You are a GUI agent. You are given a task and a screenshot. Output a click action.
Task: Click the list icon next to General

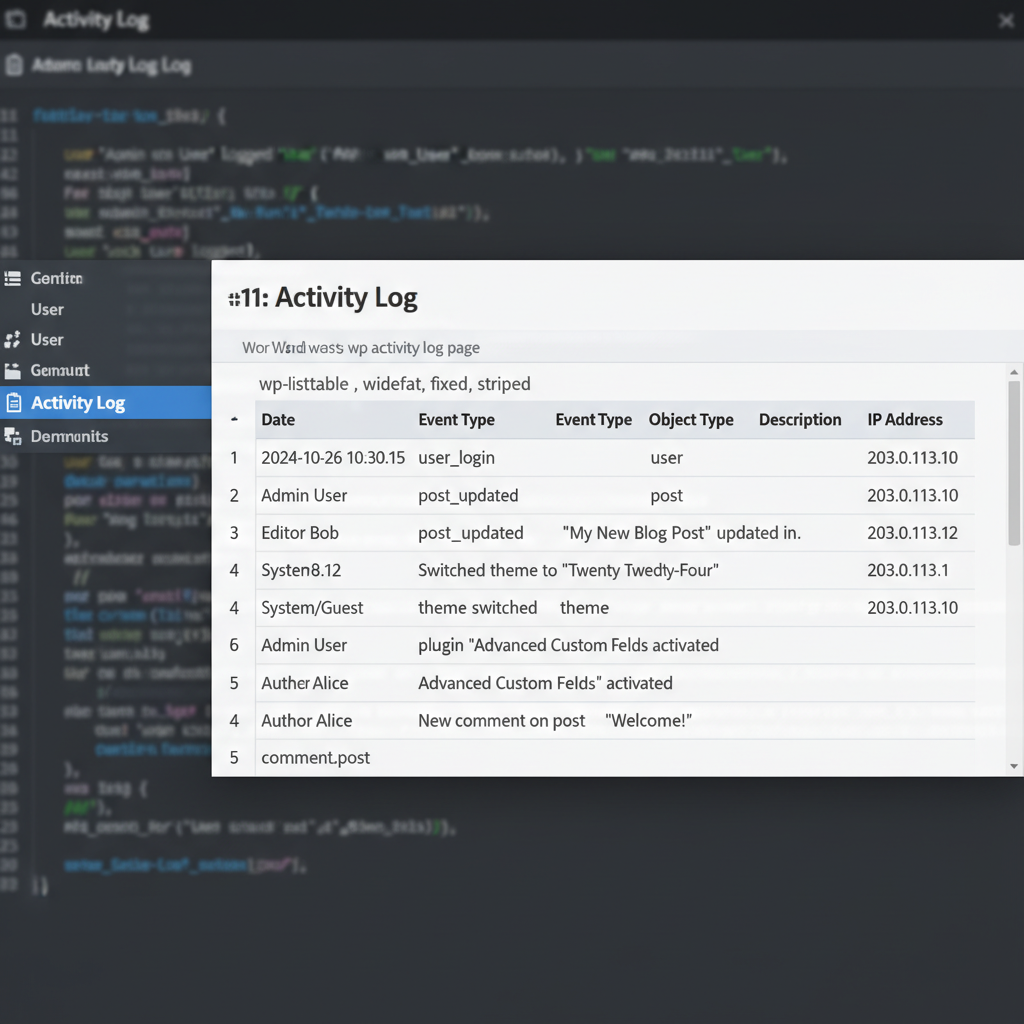pos(14,278)
